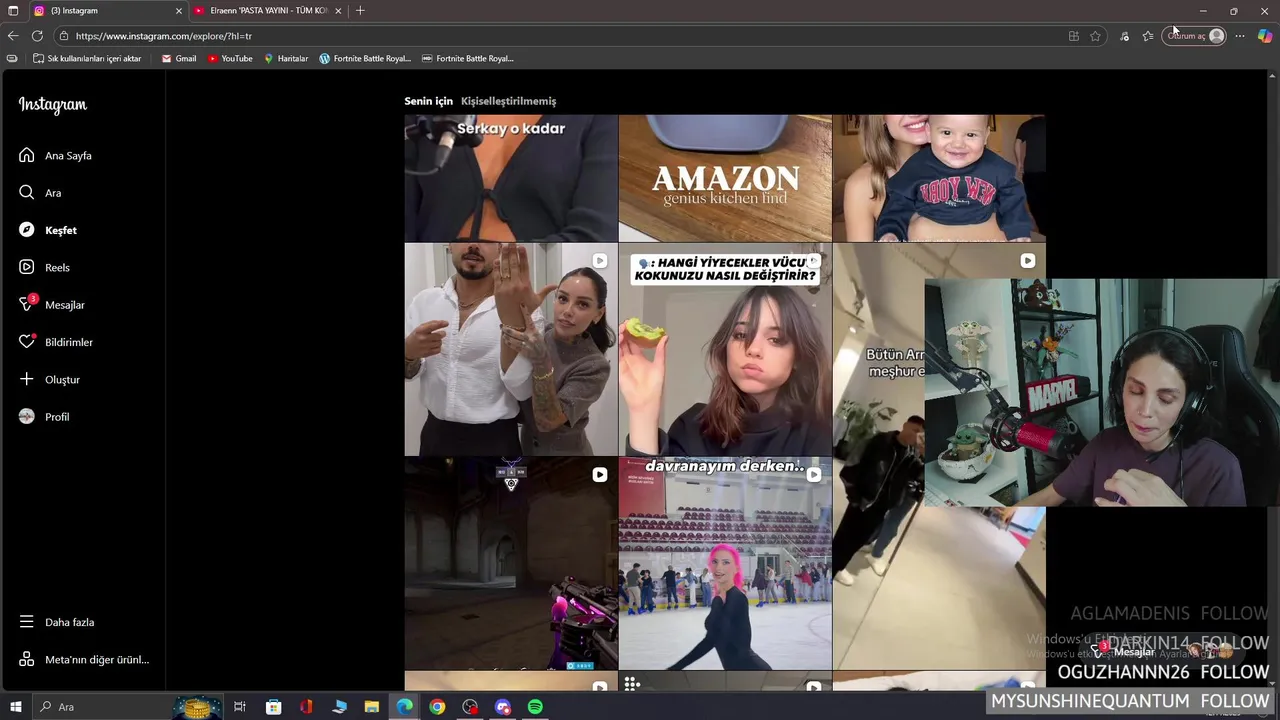Open the Ara search icon in sidebar
The image size is (1280, 720).
click(27, 192)
